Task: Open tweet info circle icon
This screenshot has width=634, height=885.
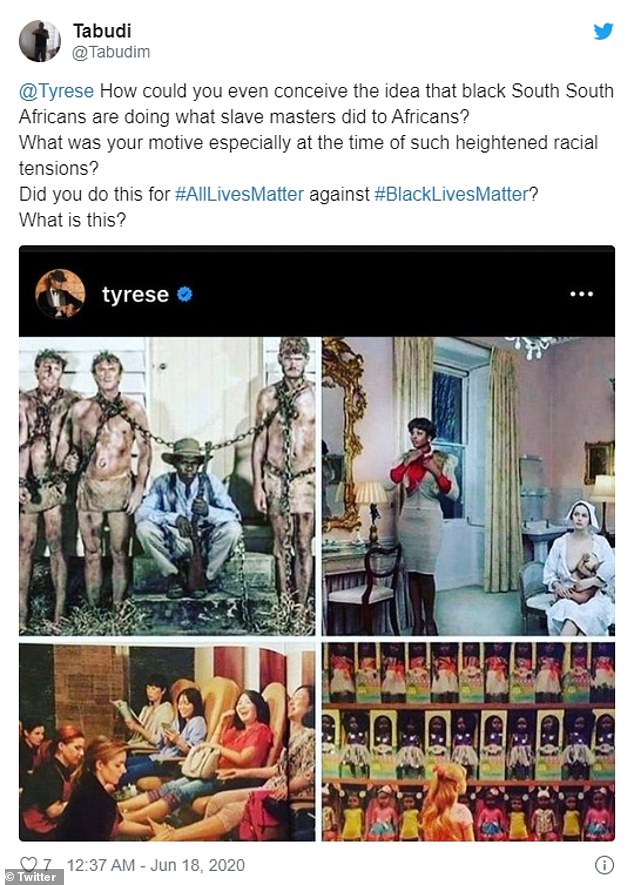Action: pyautogui.click(x=604, y=865)
